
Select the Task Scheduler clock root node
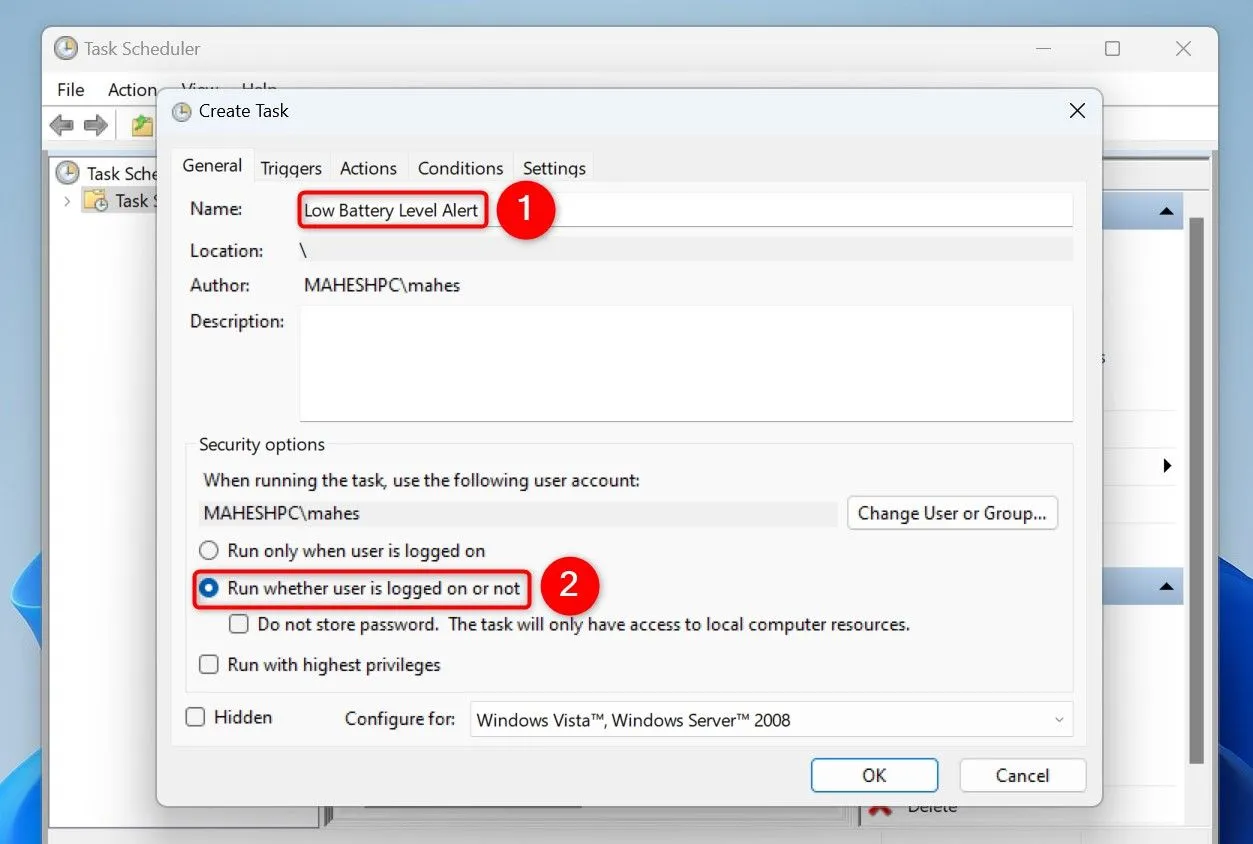(68, 173)
